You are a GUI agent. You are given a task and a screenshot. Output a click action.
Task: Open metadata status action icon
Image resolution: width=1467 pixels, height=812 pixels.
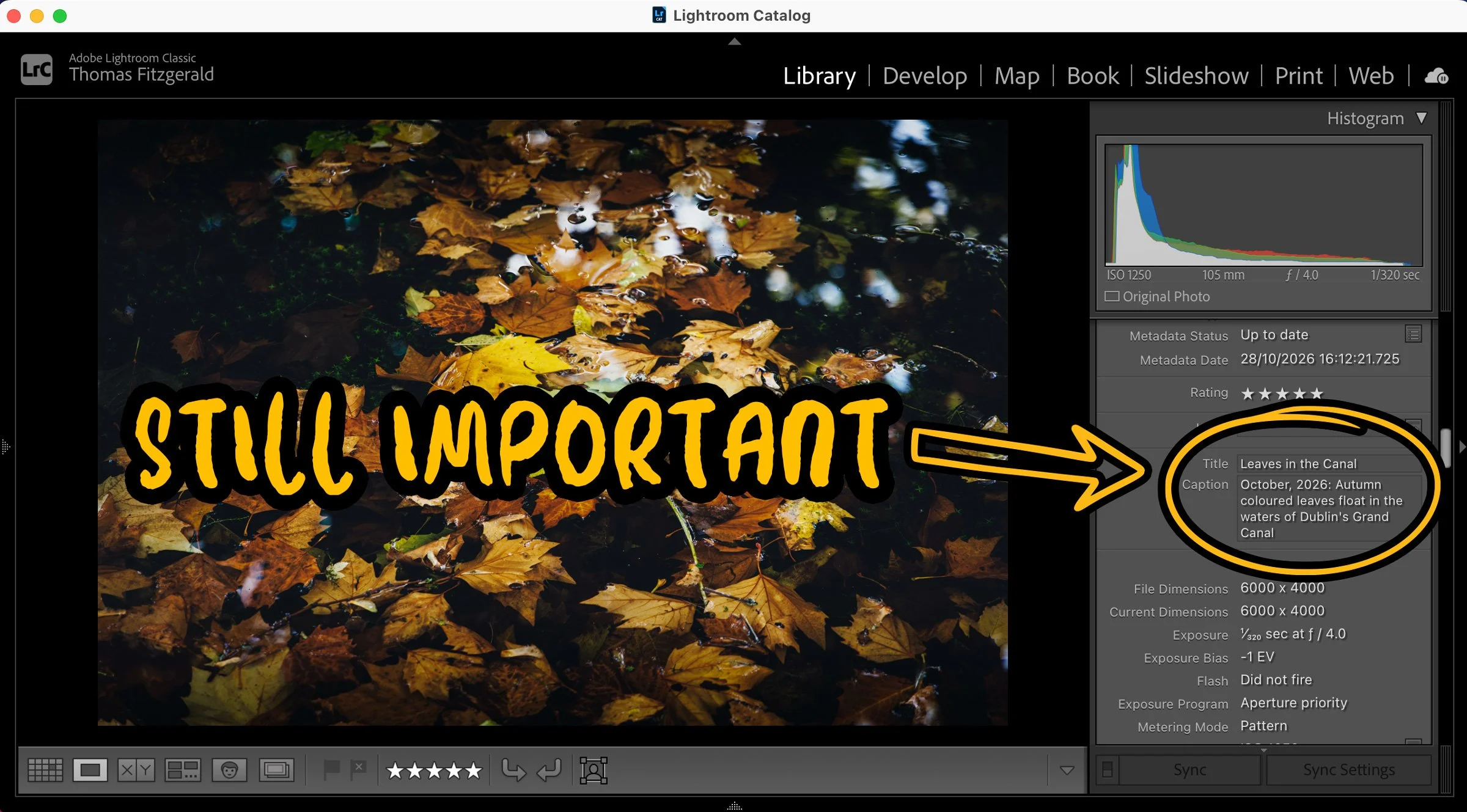pos(1413,334)
